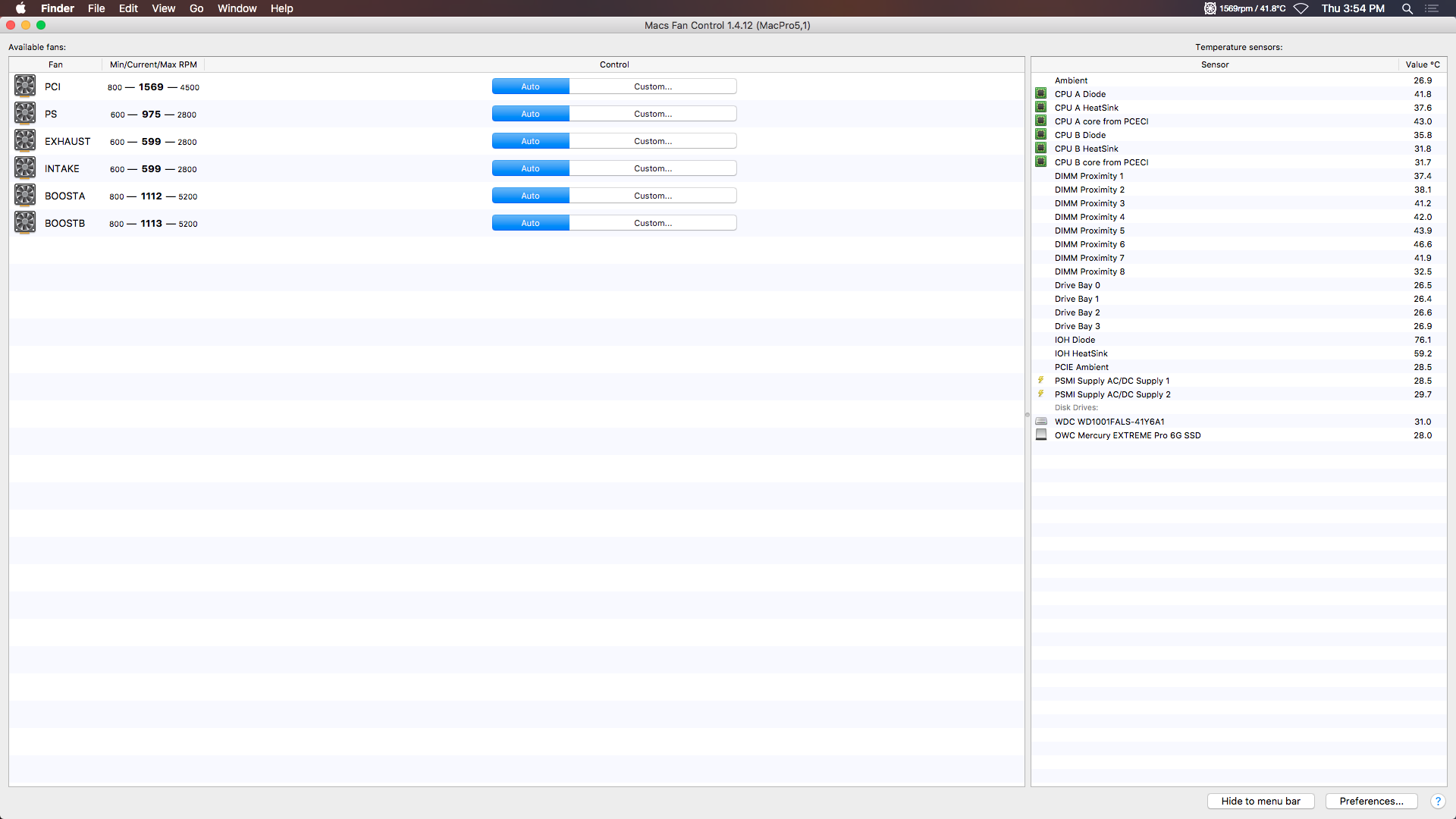Viewport: 1456px width, 819px height.
Task: Click the BOOSTB fan icon
Action: coord(25,223)
